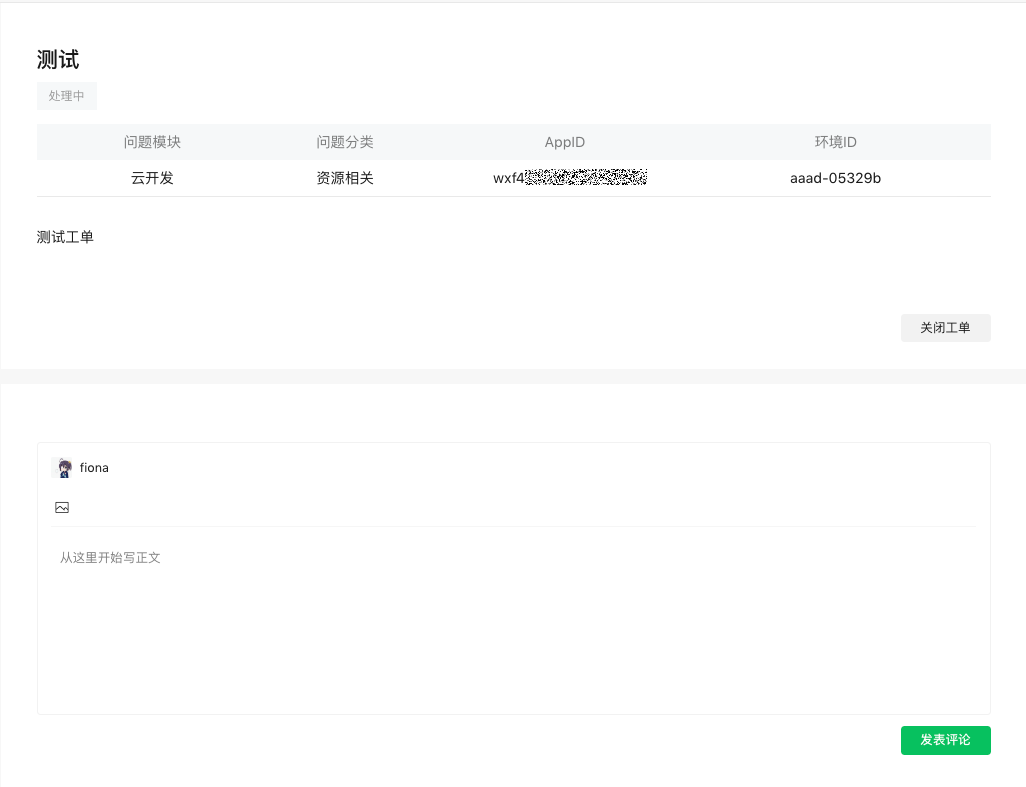Click the 资源相关 cell value
1026x787 pixels.
345,179
